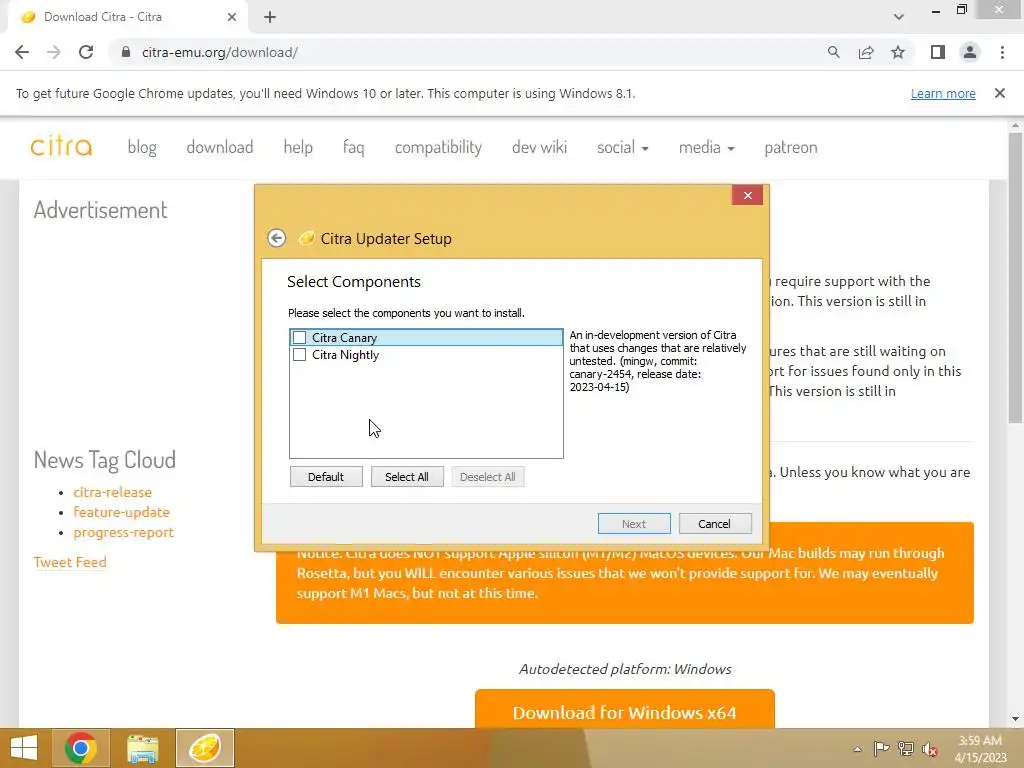Click the Next button in the setup
Image resolution: width=1024 pixels, height=768 pixels.
click(x=634, y=524)
